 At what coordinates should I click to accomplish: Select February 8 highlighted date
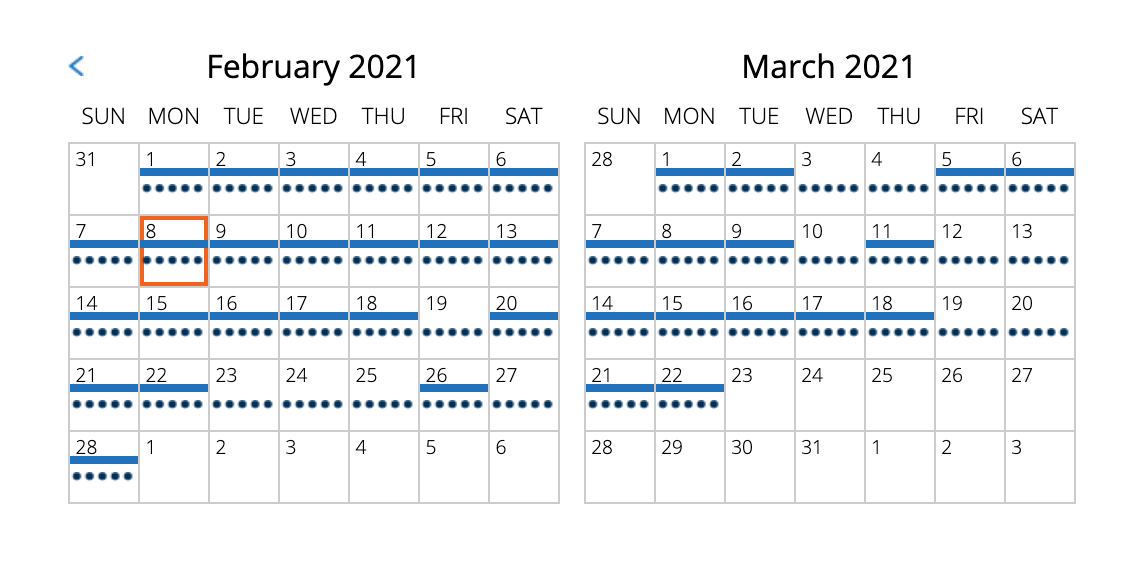174,251
